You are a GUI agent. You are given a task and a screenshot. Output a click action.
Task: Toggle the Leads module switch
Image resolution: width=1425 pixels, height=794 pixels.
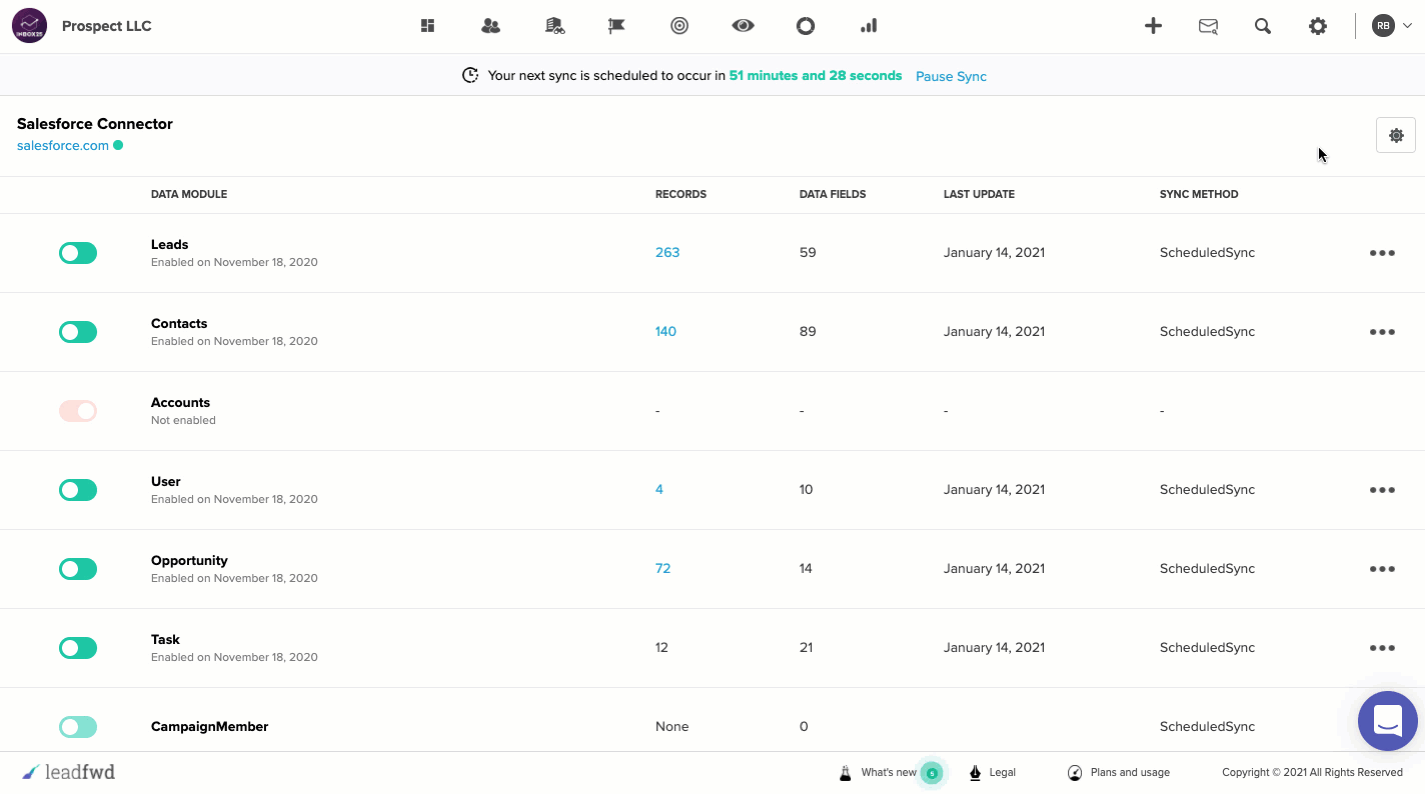tap(78, 253)
